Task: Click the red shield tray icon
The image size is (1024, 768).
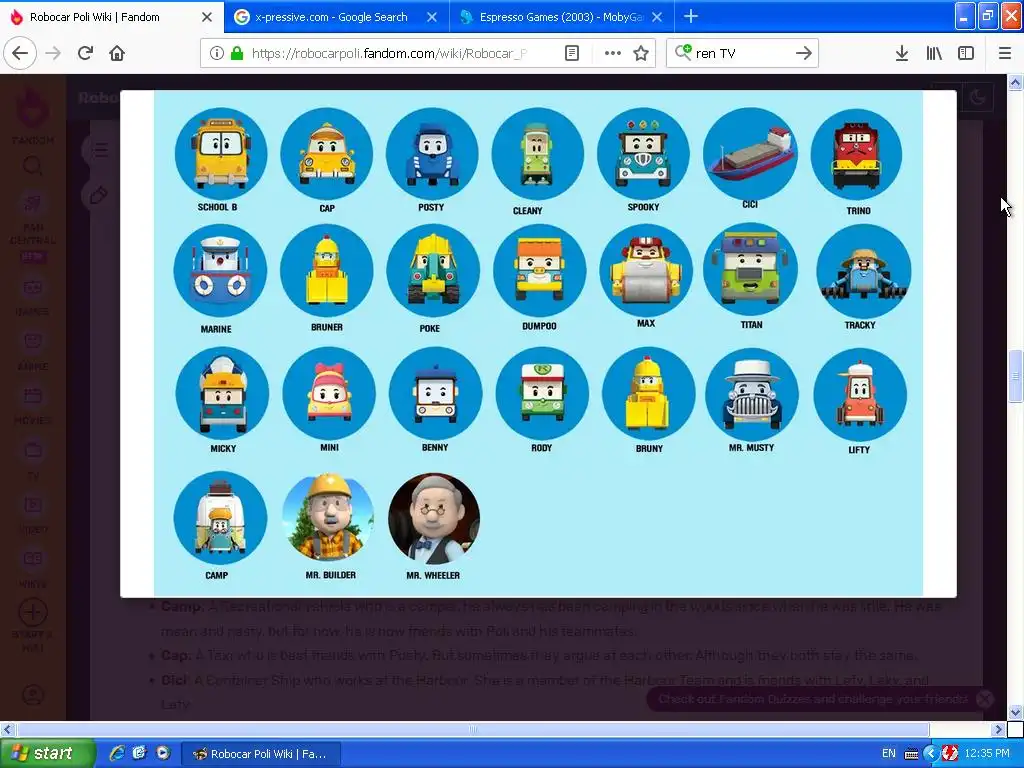Action: [949, 754]
